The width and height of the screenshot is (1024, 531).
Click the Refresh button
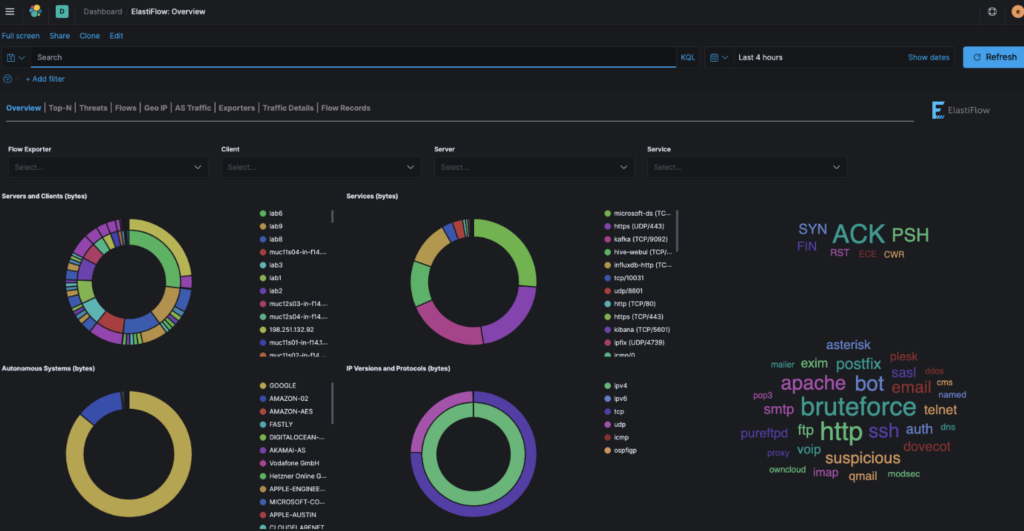[x=994, y=57]
